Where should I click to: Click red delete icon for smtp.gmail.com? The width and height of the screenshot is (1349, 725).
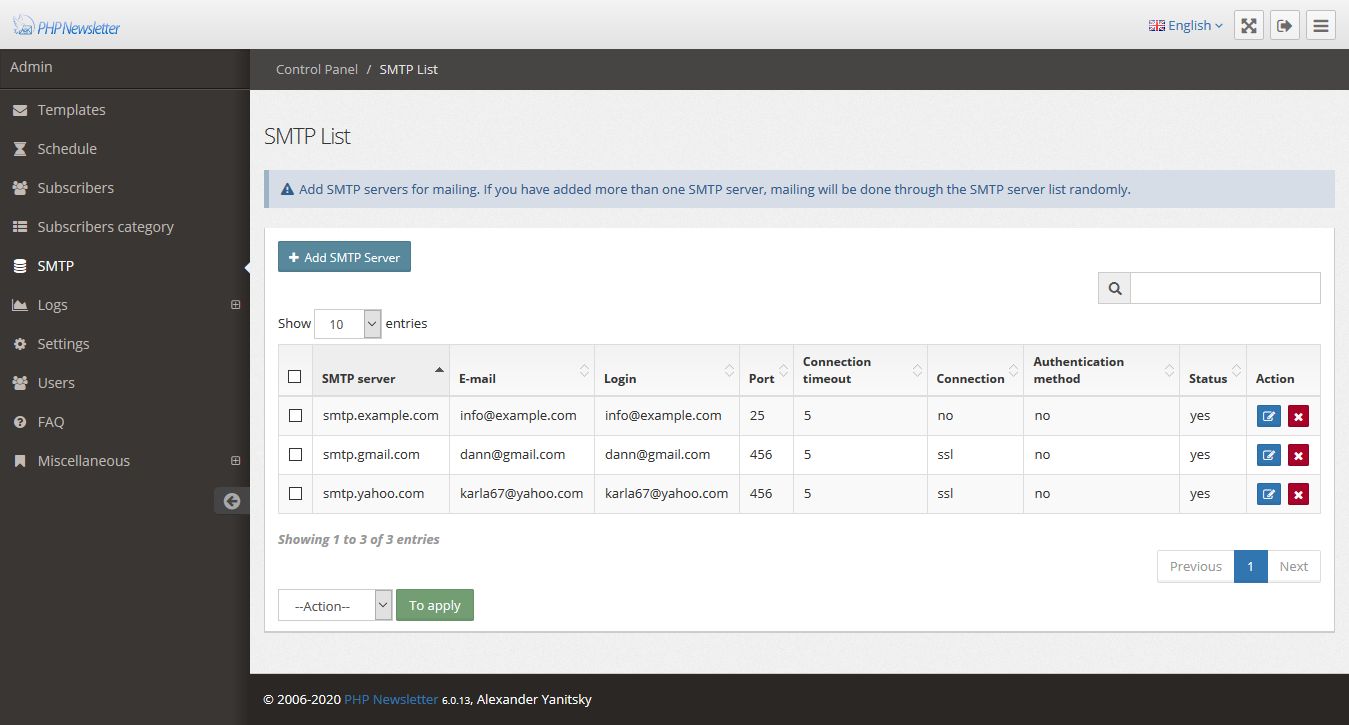click(x=1298, y=455)
